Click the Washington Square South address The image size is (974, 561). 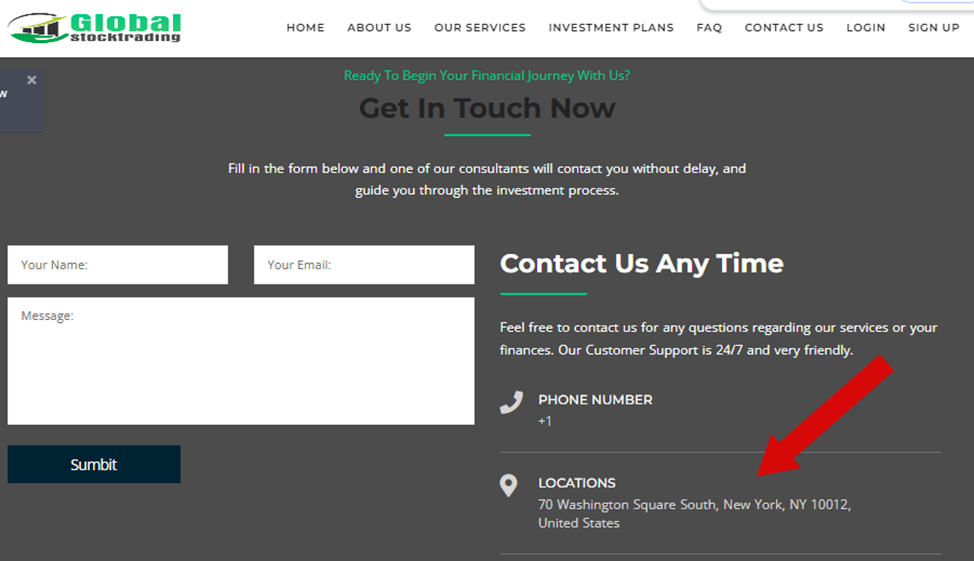tap(694, 513)
